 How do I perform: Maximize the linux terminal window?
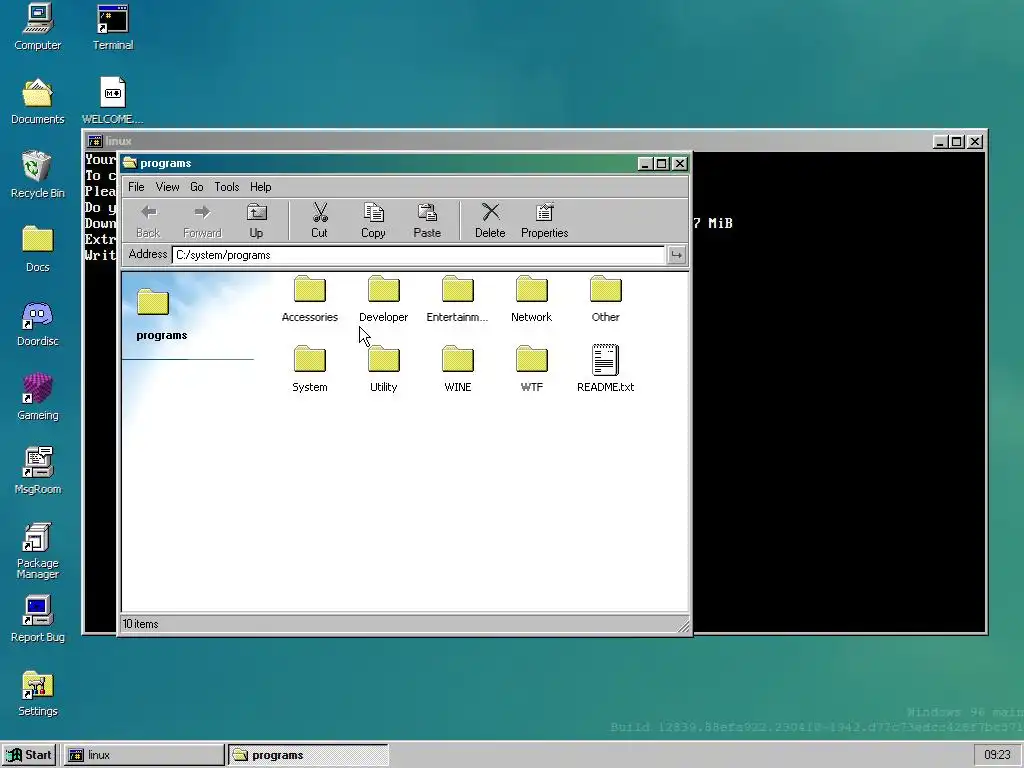click(x=957, y=142)
